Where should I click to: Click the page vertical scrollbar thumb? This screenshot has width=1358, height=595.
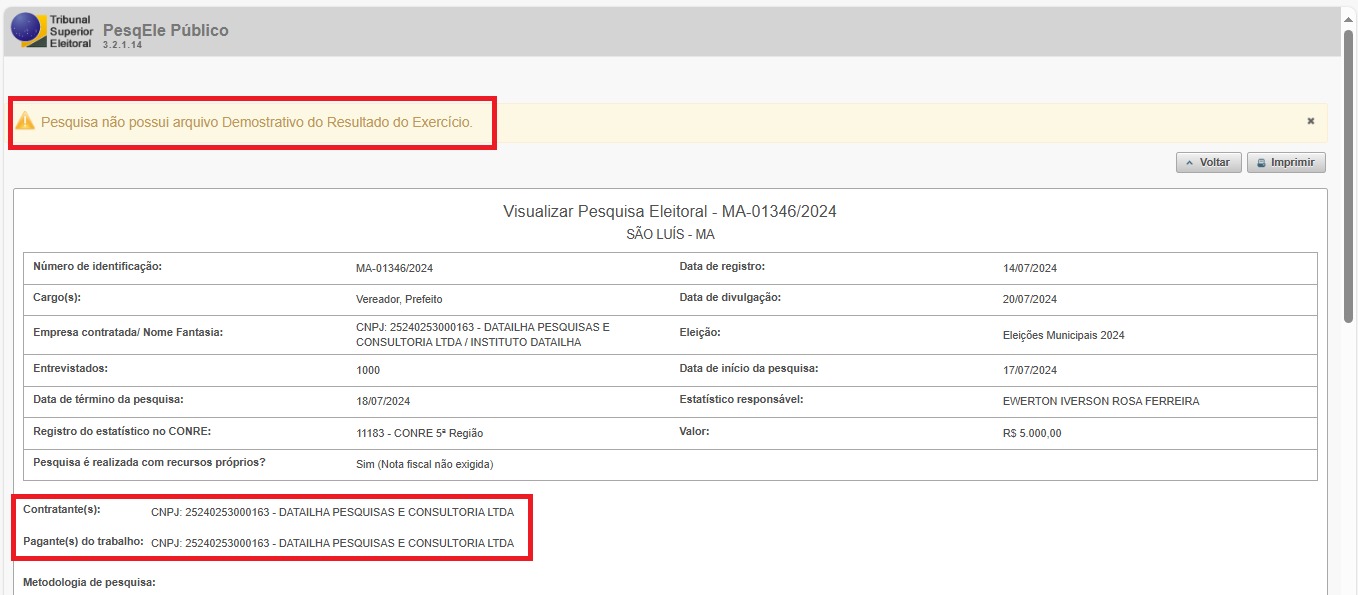tap(1349, 175)
